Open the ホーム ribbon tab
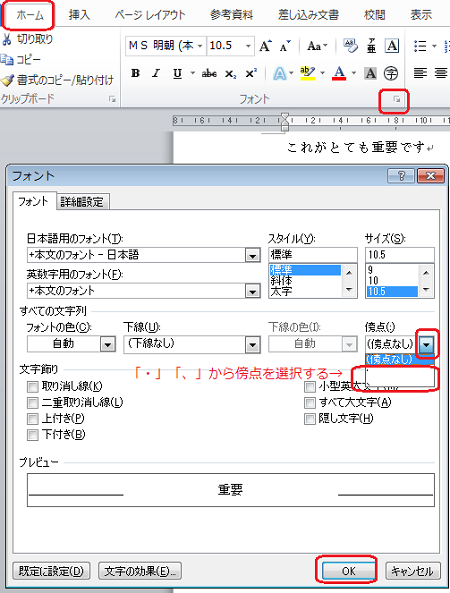 29,15
